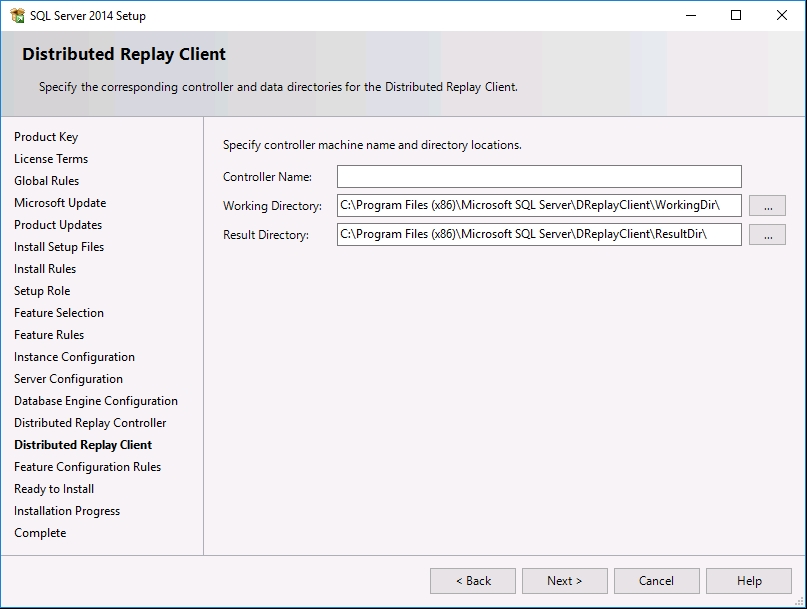
Task: Open the Help for this page
Action: pyautogui.click(x=749, y=581)
